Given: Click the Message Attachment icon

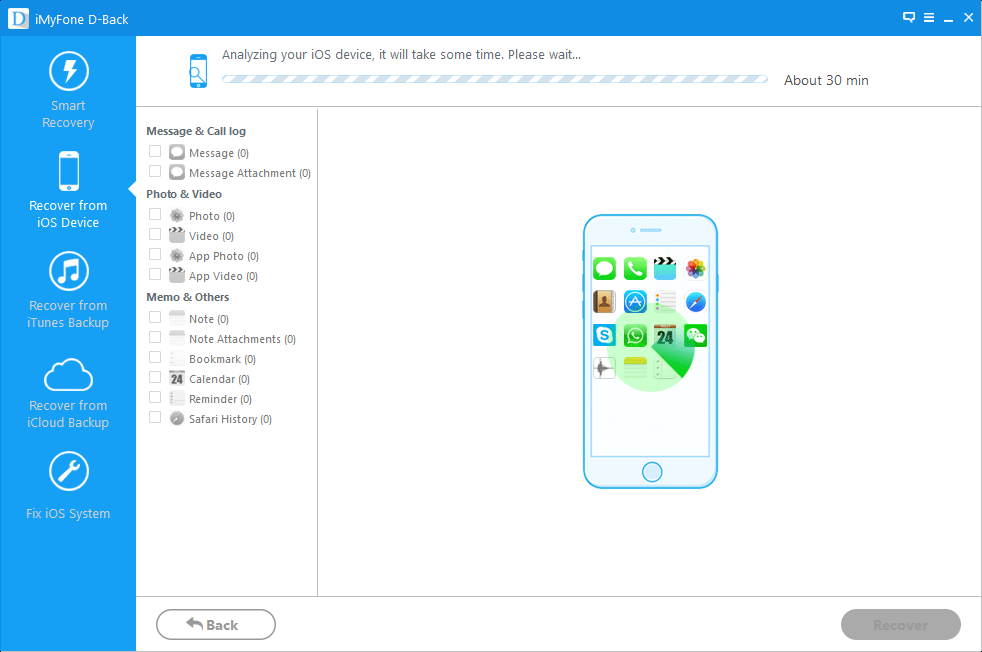Looking at the screenshot, I should click(177, 172).
